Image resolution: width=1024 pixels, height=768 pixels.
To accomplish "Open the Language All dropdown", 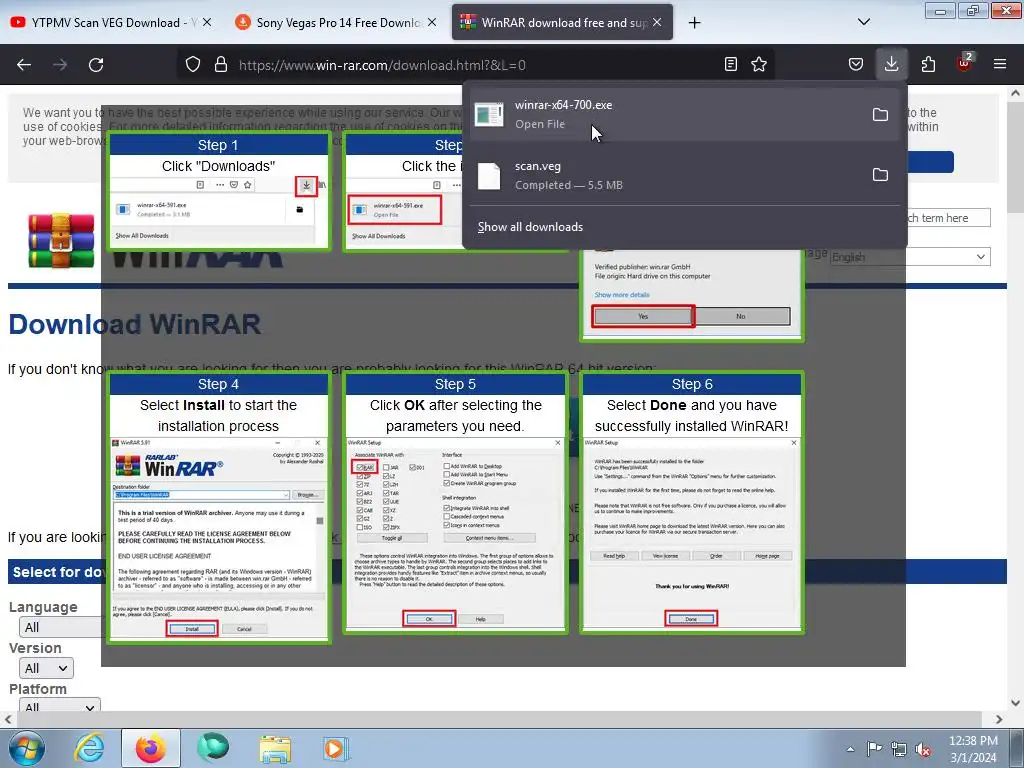I will click(60, 627).
